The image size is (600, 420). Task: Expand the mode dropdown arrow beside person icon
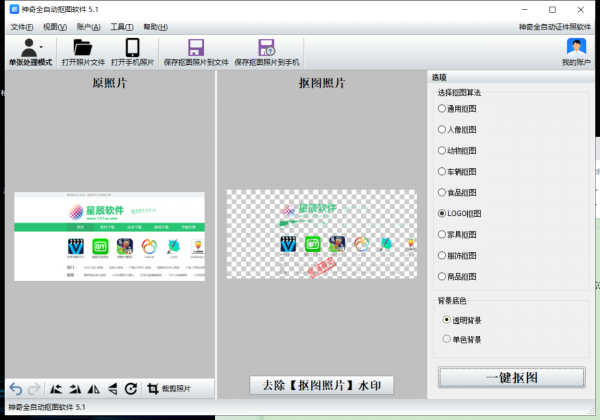click(x=41, y=47)
